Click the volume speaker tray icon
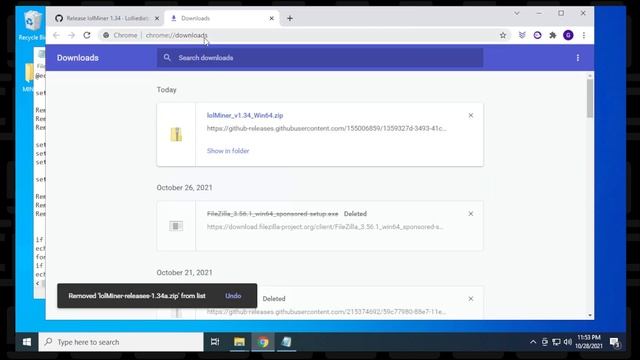The width and height of the screenshot is (640, 360). point(568,342)
